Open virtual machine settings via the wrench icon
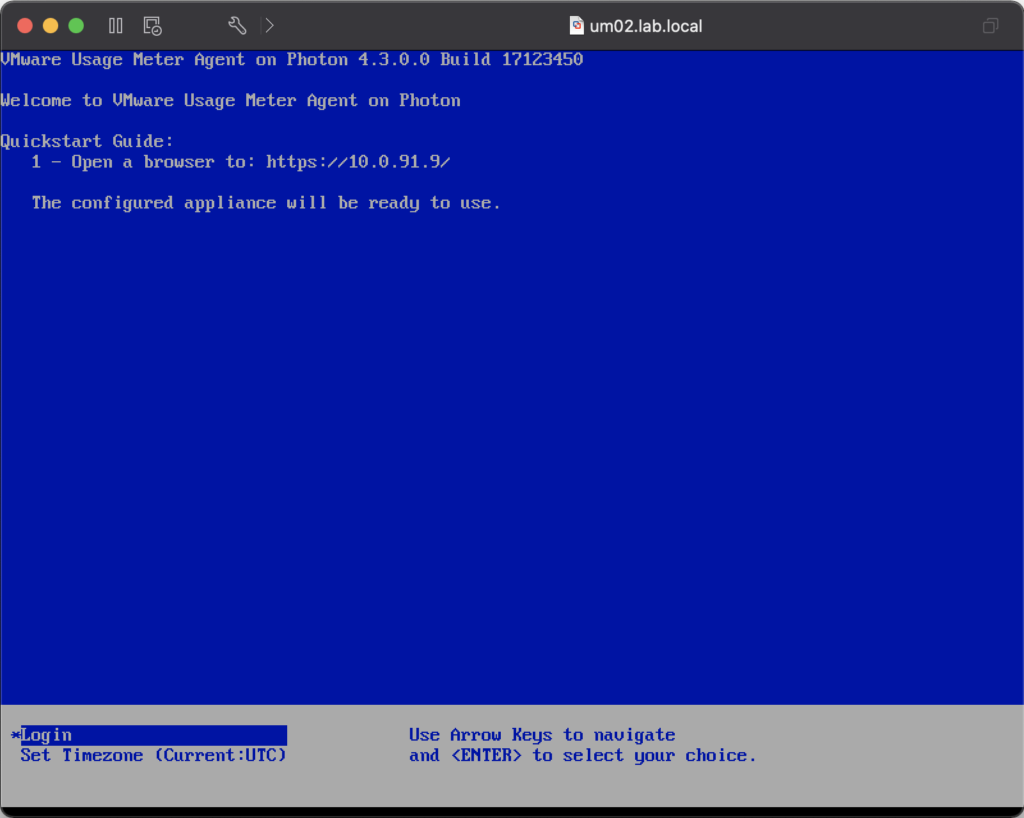The height and width of the screenshot is (818, 1024). coord(237,25)
